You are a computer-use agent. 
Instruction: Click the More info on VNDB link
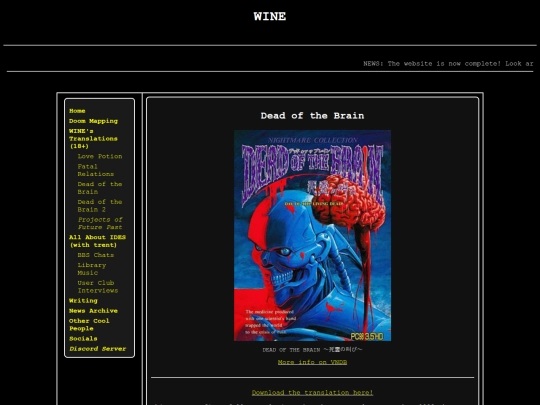click(x=312, y=362)
